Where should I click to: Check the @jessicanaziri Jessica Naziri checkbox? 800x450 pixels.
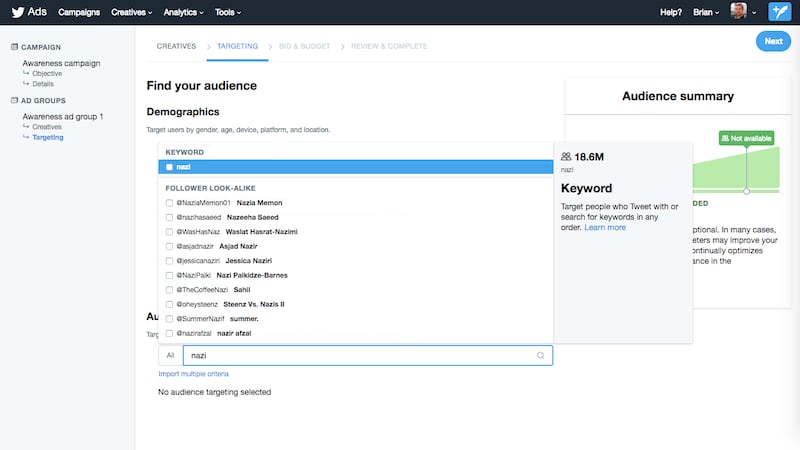click(x=169, y=261)
